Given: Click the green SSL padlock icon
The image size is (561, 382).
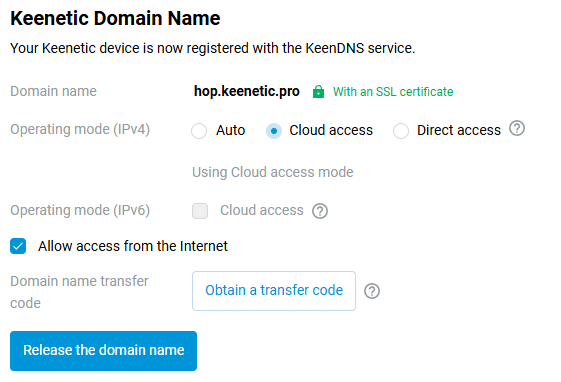Looking at the screenshot, I should point(318,92).
